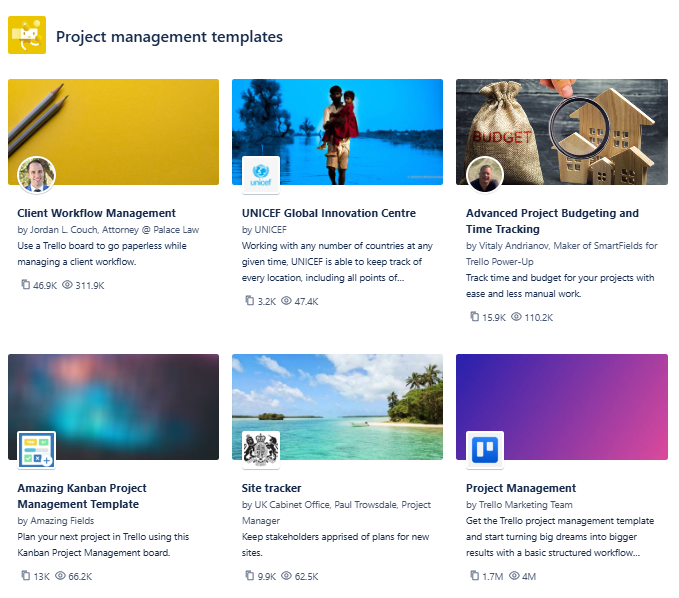The width and height of the screenshot is (679, 598).
Task: Click 'Track time and budget for your projects' description
Action: click(x=560, y=285)
